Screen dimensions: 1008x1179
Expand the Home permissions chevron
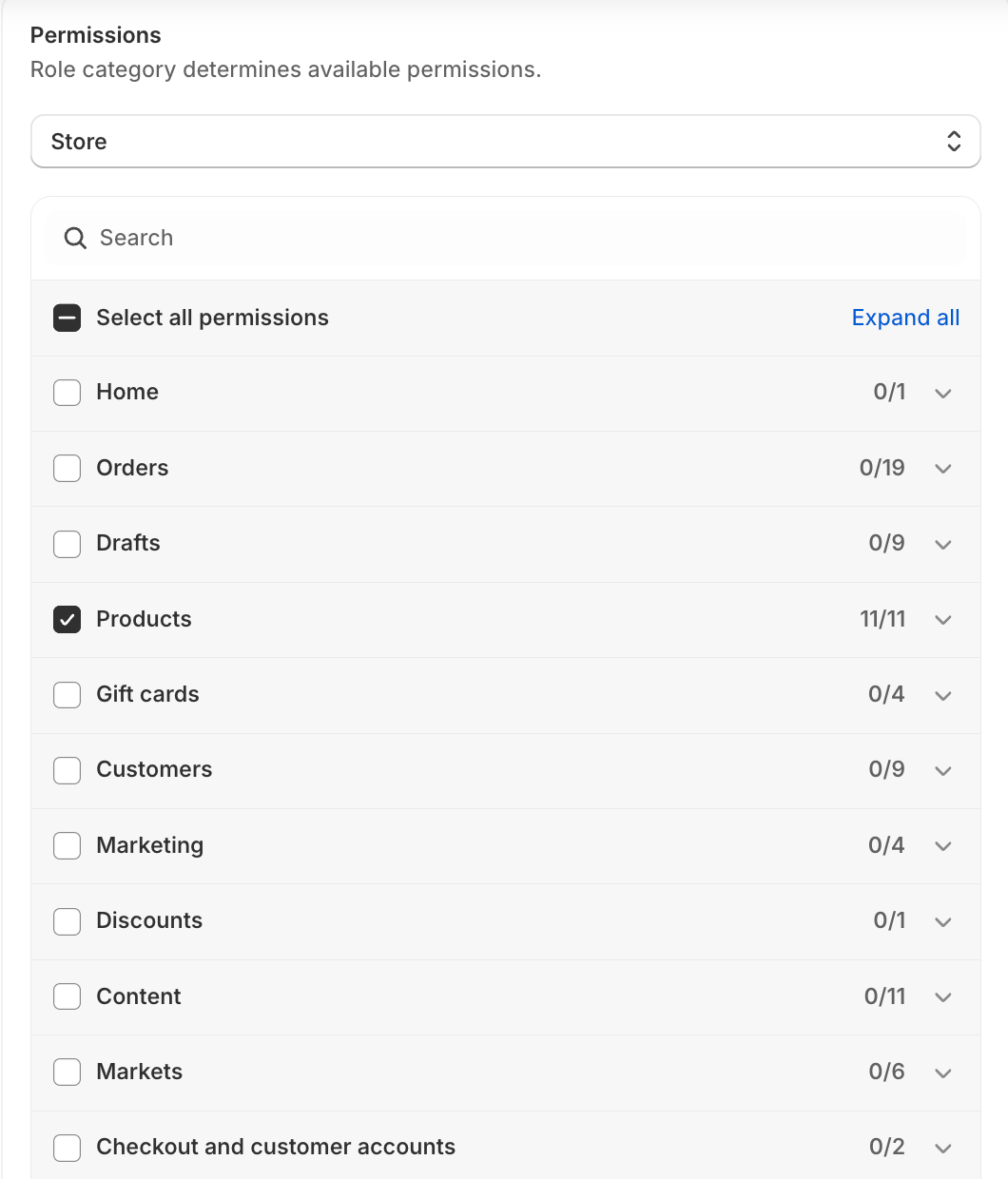click(x=943, y=393)
